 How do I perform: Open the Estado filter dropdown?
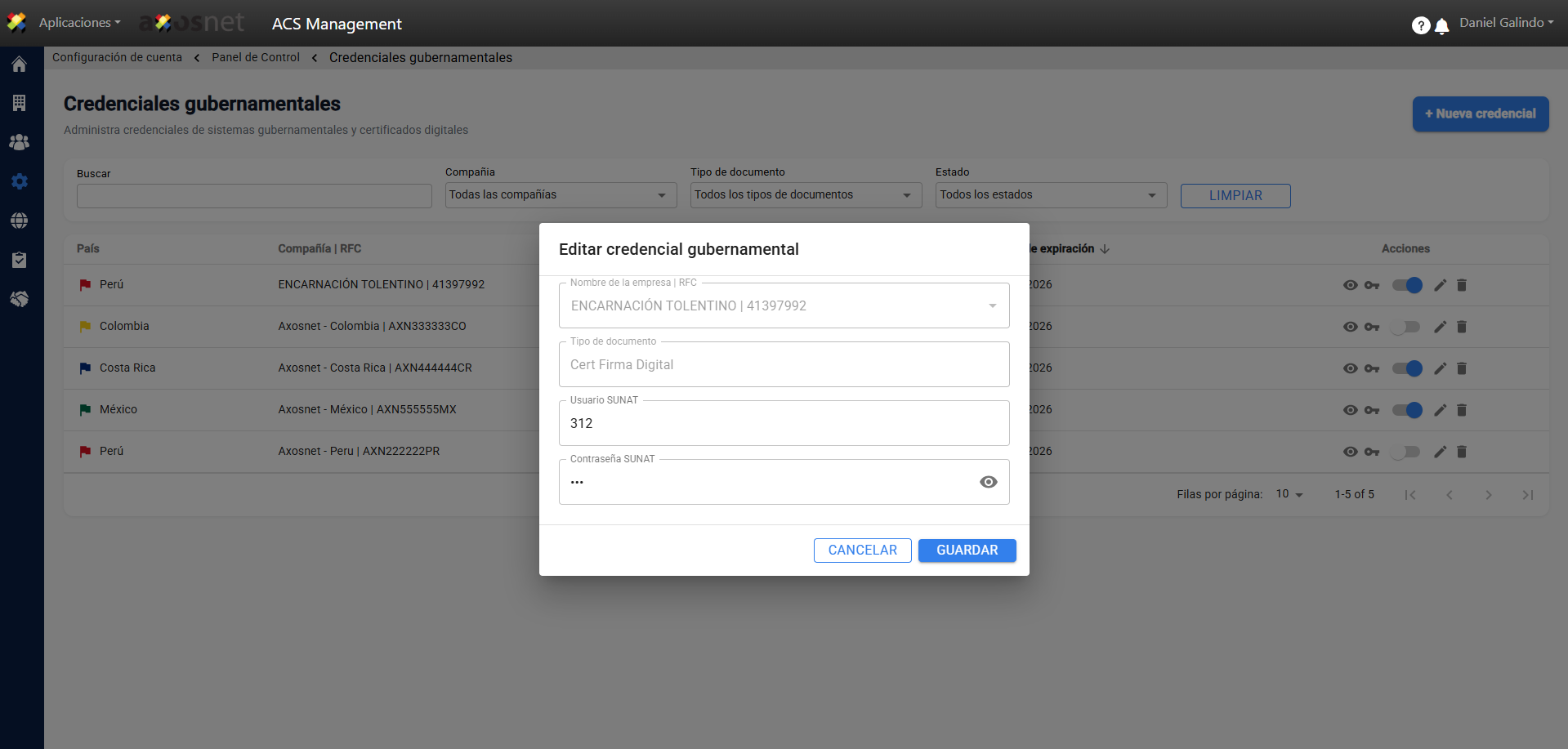1051,195
